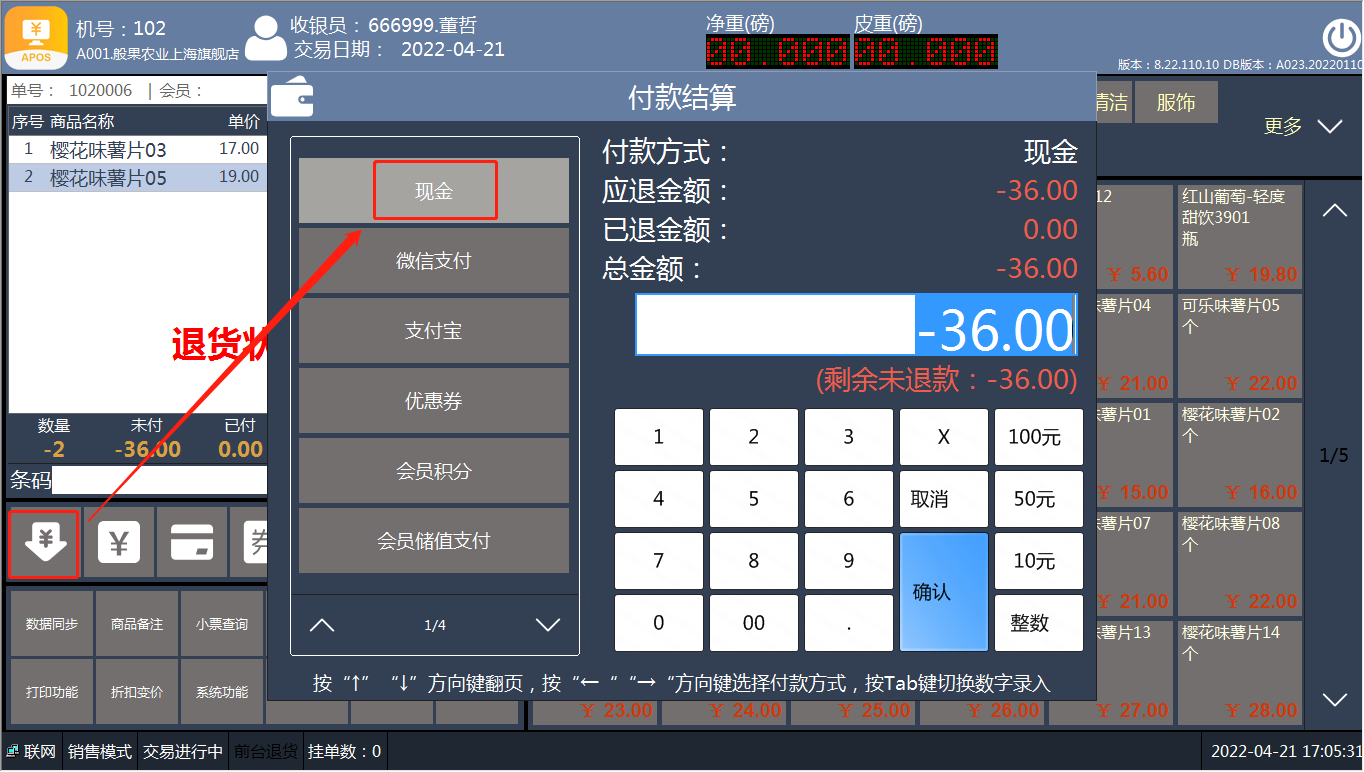Viewport: 1364px width, 772px height.
Task: Click the refund amount input field
Action: click(x=856, y=324)
